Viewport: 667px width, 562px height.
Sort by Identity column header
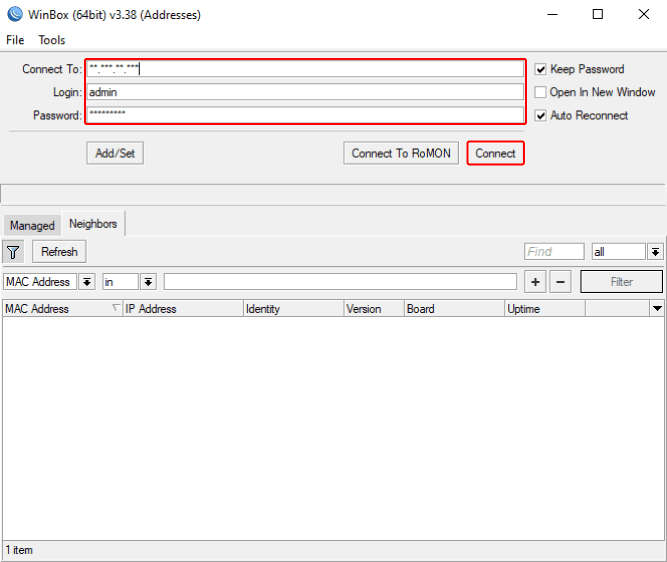tap(294, 308)
